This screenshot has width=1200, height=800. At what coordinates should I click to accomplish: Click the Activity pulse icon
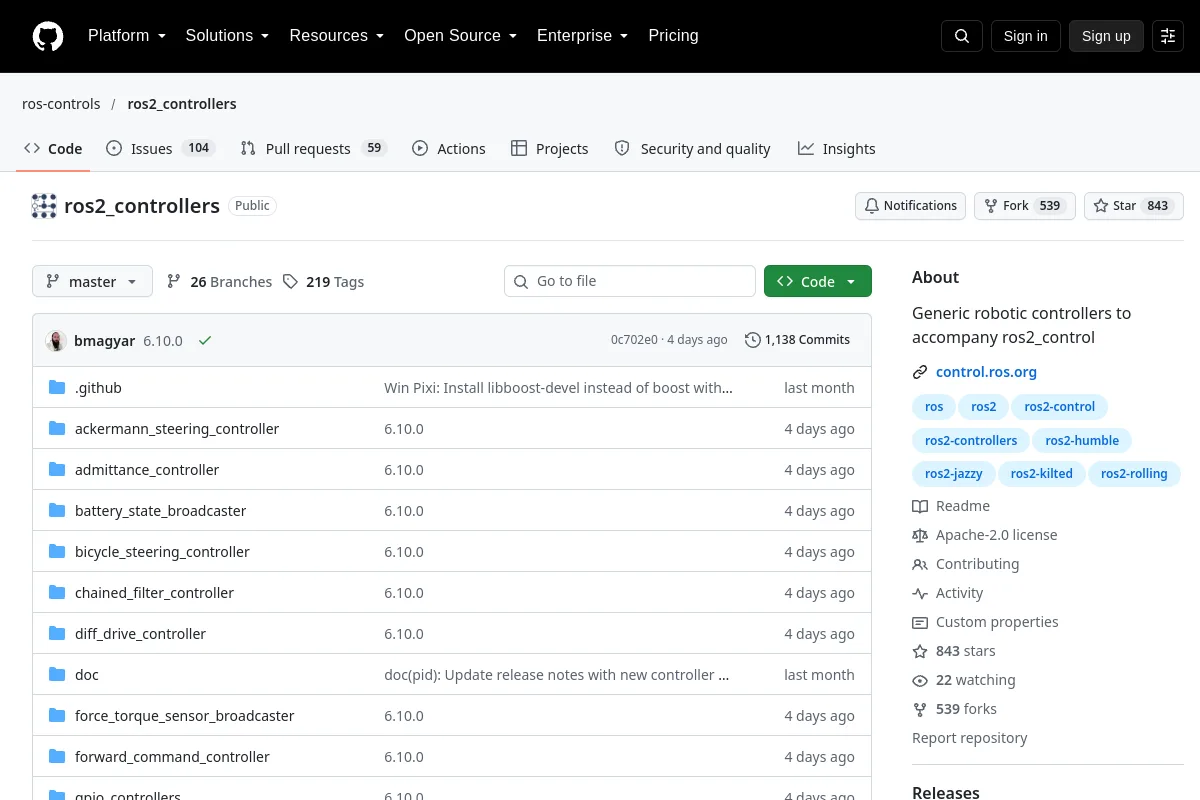point(920,593)
